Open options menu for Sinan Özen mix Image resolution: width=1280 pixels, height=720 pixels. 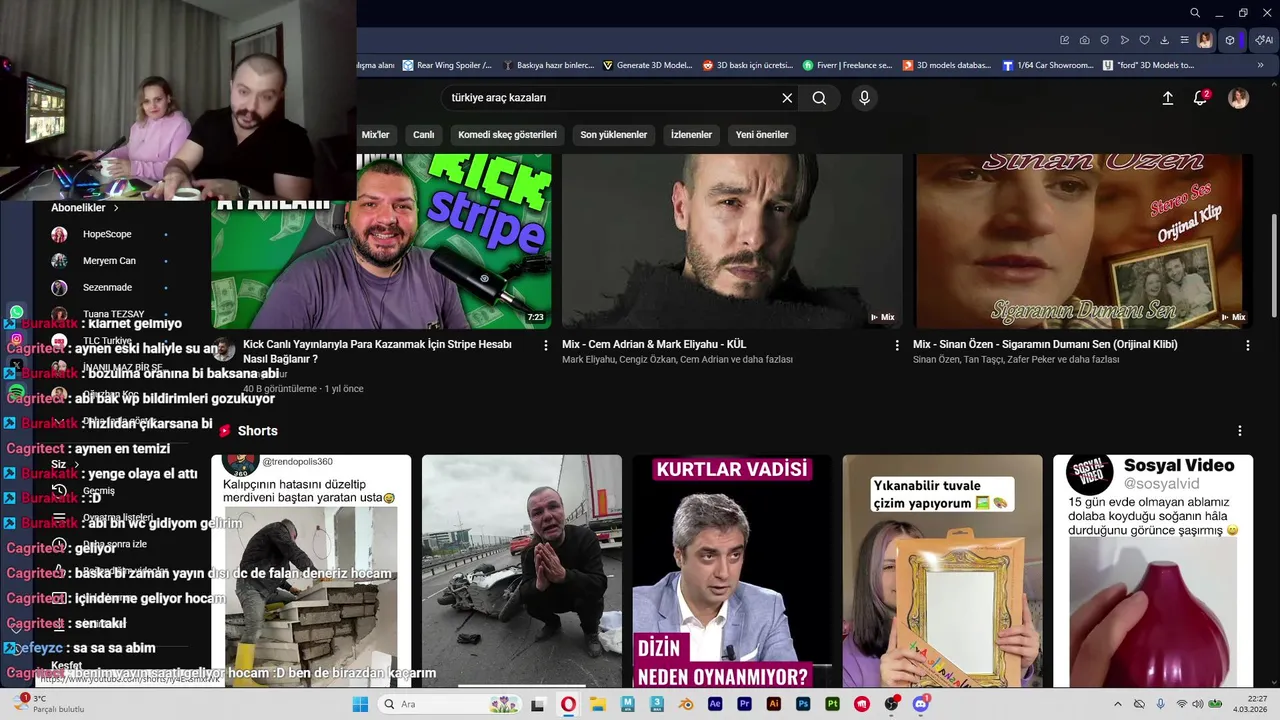[x=1247, y=345]
